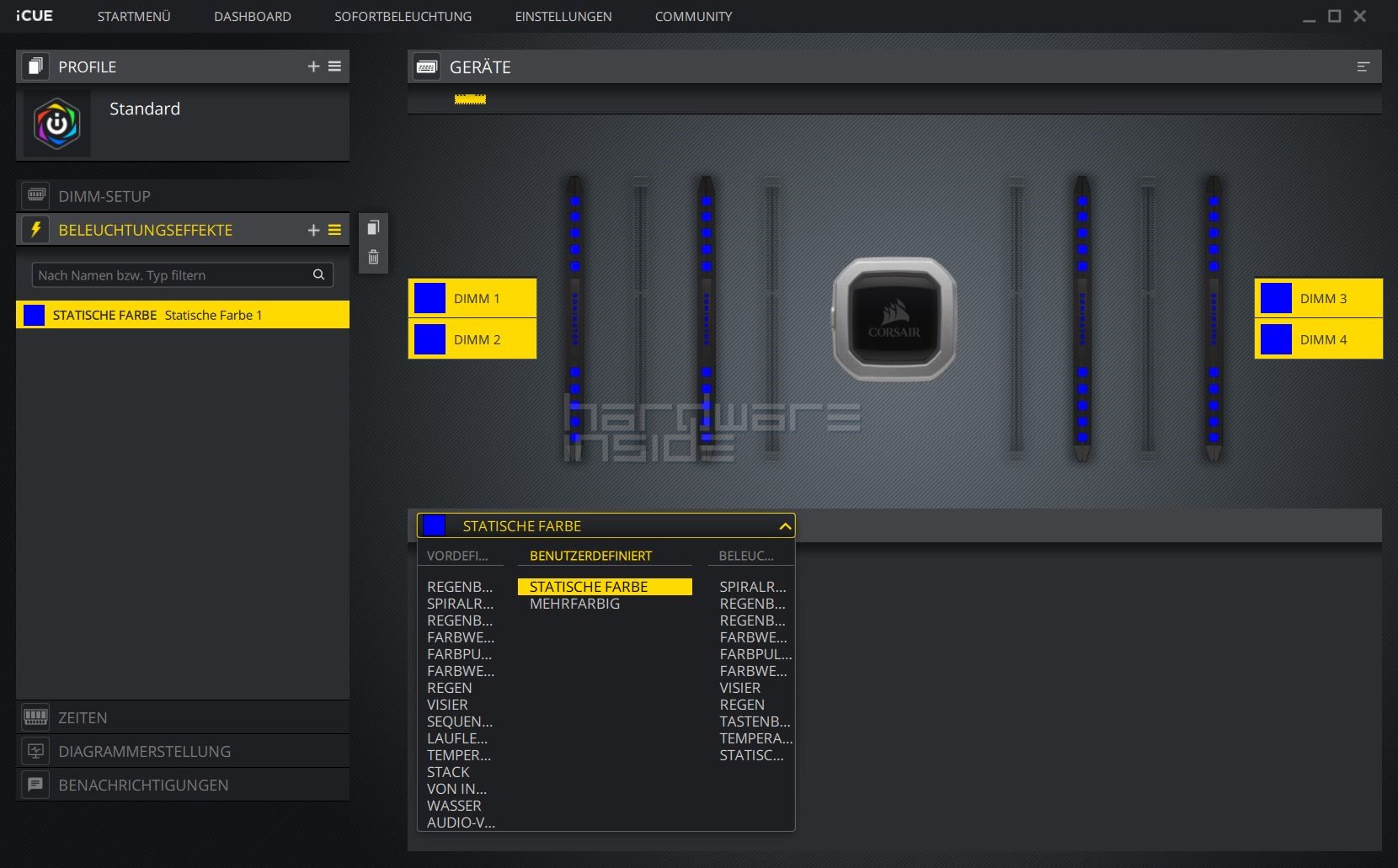Open Einstellungen in the top menu

tap(563, 16)
